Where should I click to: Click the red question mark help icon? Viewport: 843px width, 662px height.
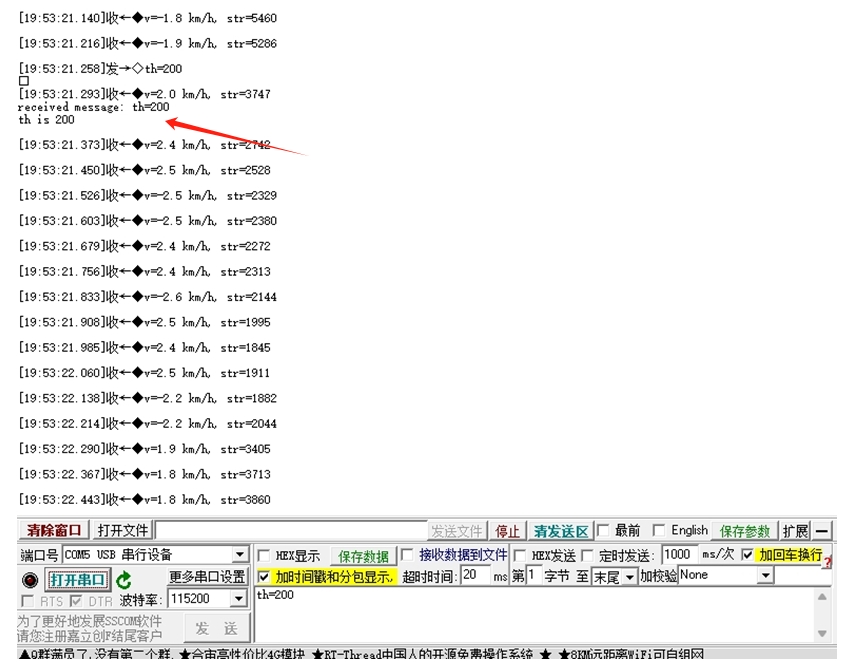[827, 563]
